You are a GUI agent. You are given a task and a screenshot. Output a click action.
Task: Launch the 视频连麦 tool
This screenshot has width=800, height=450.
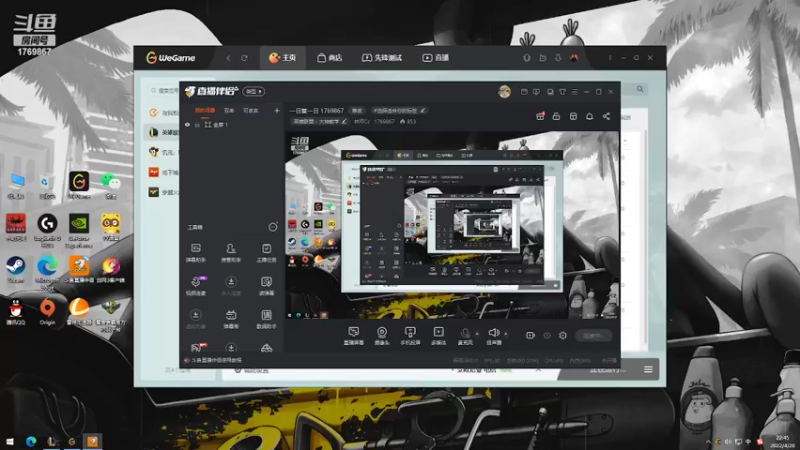[195, 286]
